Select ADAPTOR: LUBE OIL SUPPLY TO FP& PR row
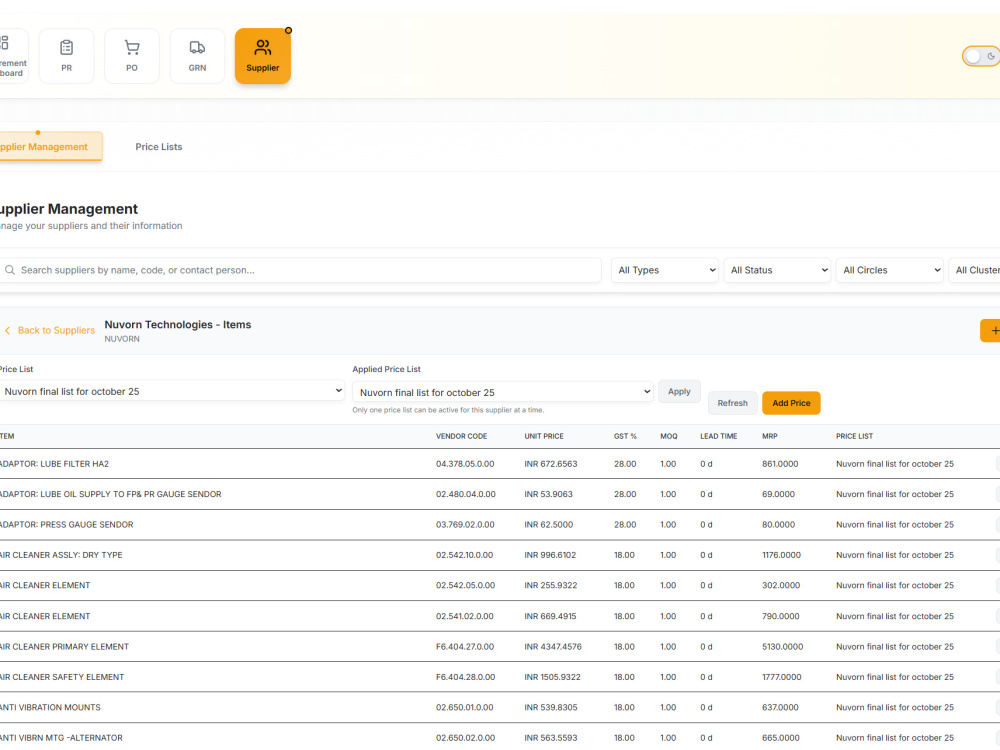 click(x=500, y=494)
